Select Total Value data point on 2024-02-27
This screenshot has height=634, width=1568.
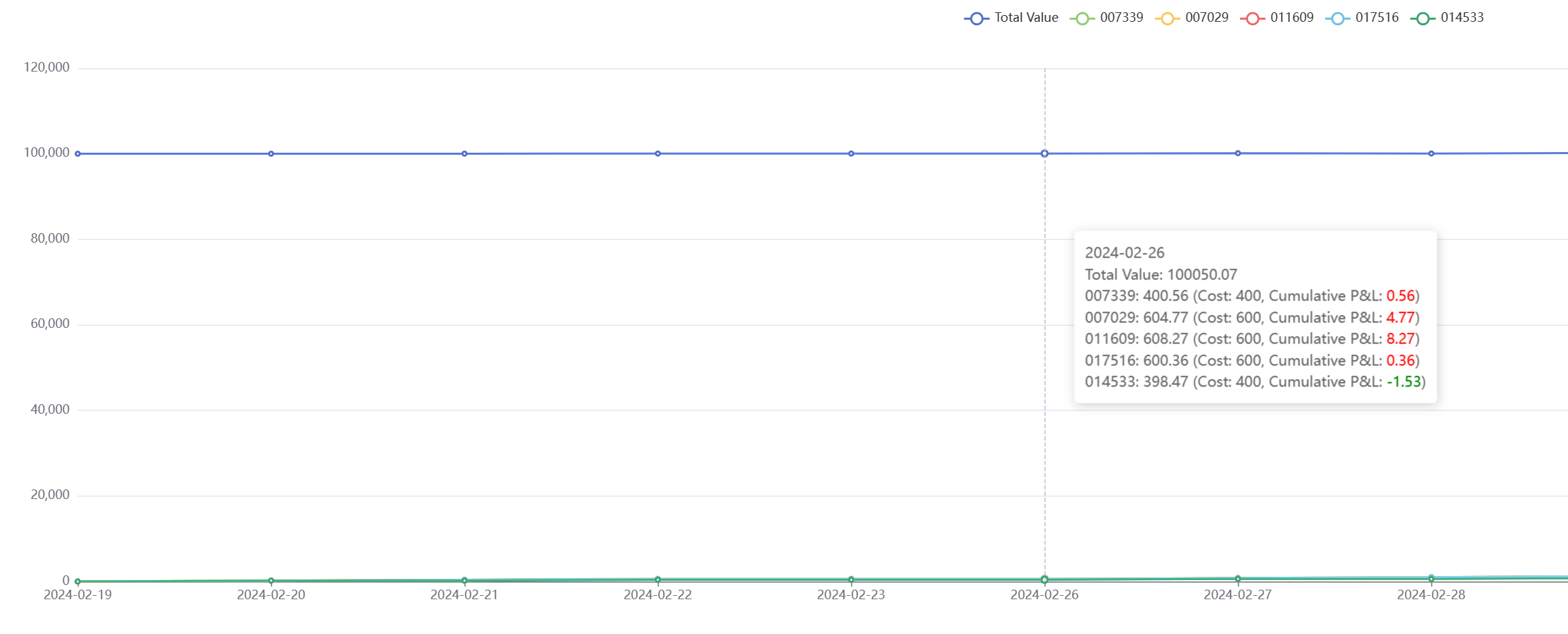1238,153
